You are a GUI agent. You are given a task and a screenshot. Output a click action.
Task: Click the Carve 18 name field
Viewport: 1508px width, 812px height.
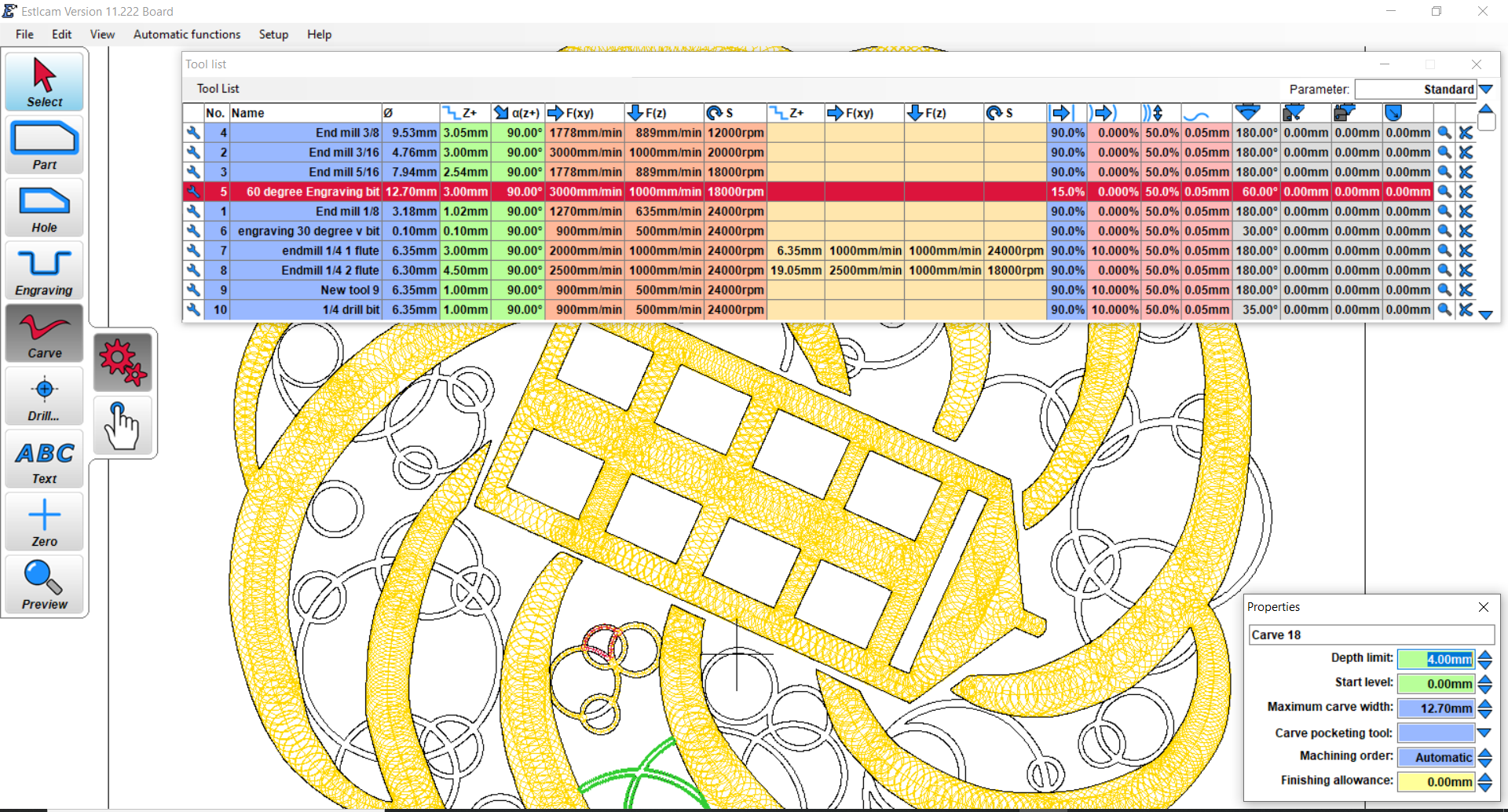1371,635
